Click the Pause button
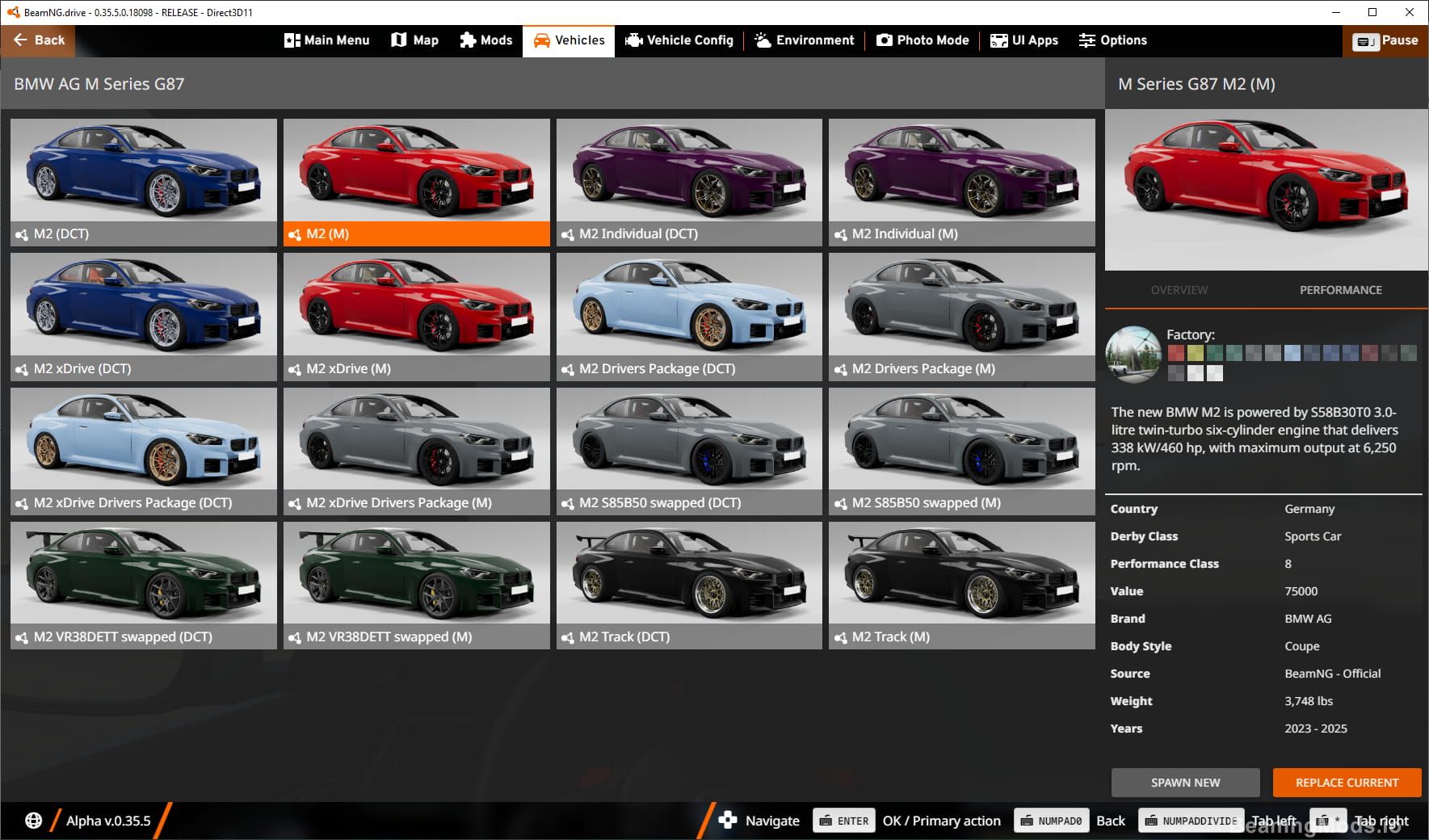The image size is (1429, 840). coord(1386,40)
